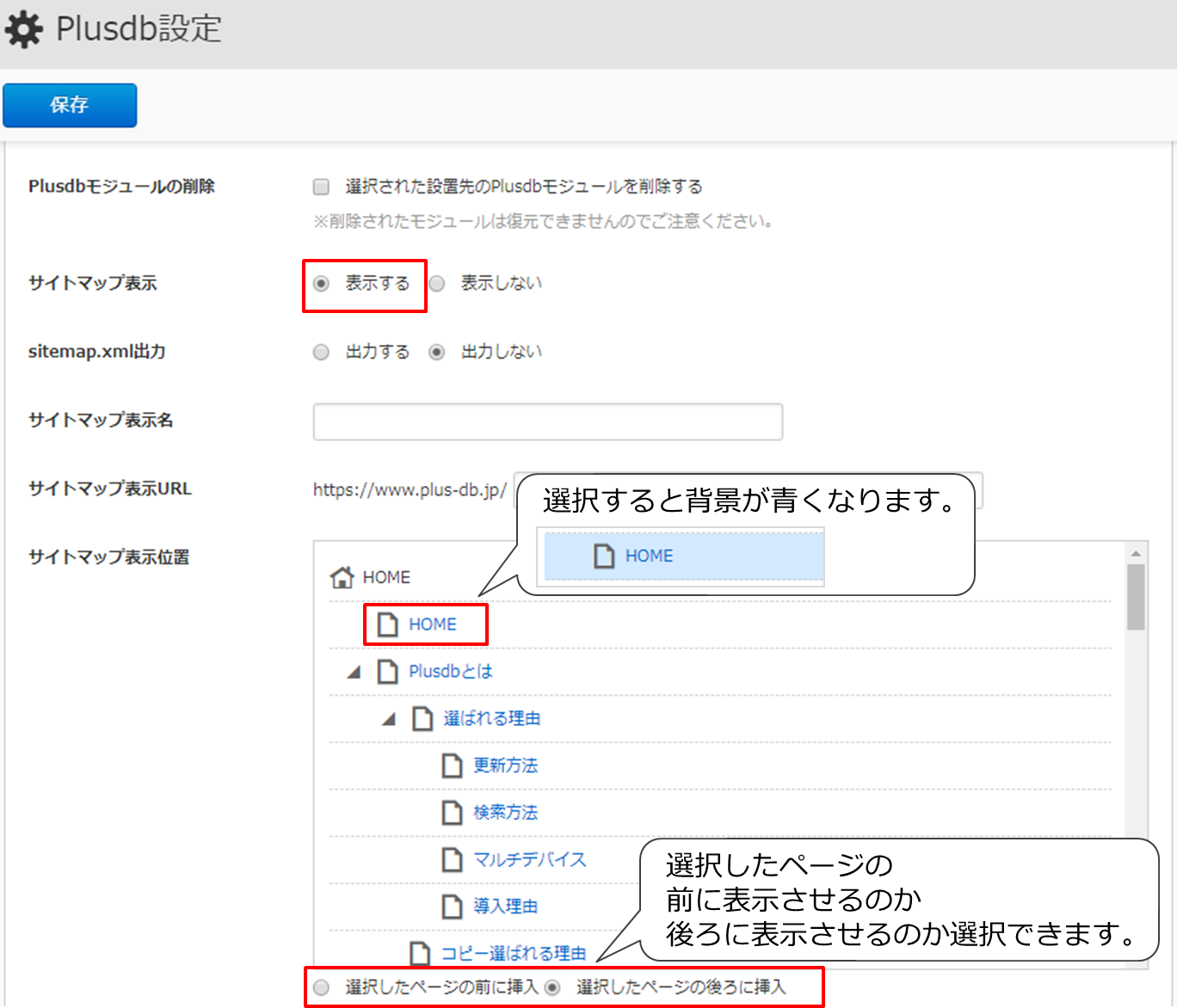Click page icon beside 検索方法
Viewport: 1177px width, 1008px height.
[x=453, y=812]
